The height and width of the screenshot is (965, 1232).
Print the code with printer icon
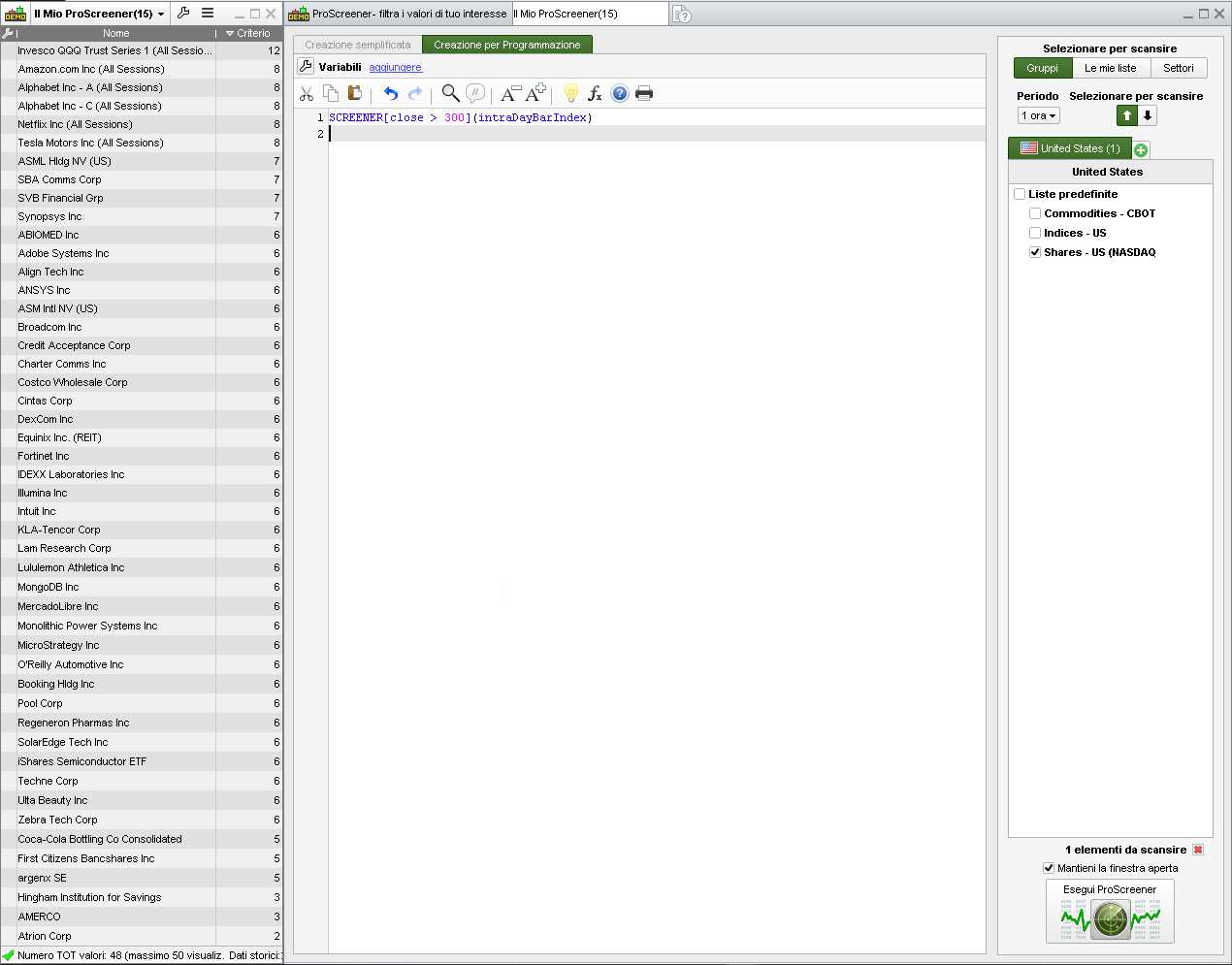pos(644,93)
